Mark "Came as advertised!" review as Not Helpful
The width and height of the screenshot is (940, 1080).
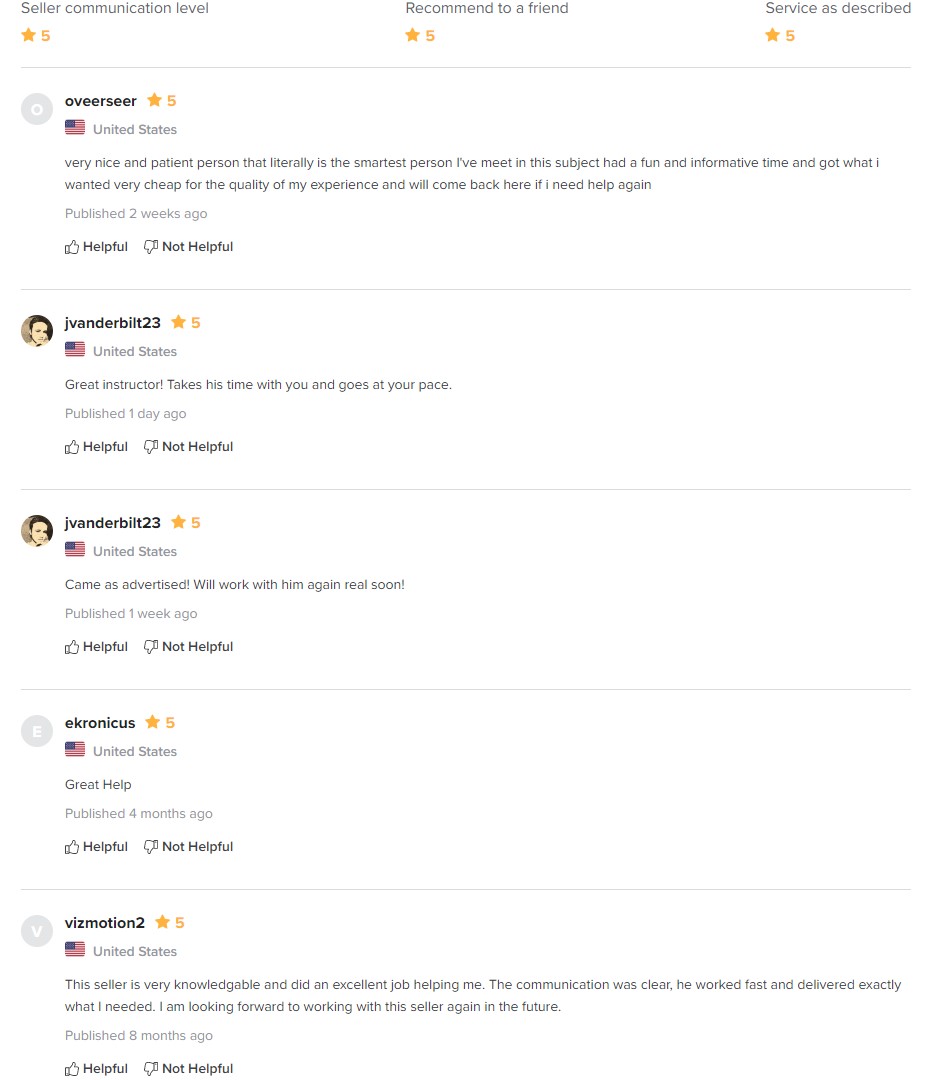point(188,647)
